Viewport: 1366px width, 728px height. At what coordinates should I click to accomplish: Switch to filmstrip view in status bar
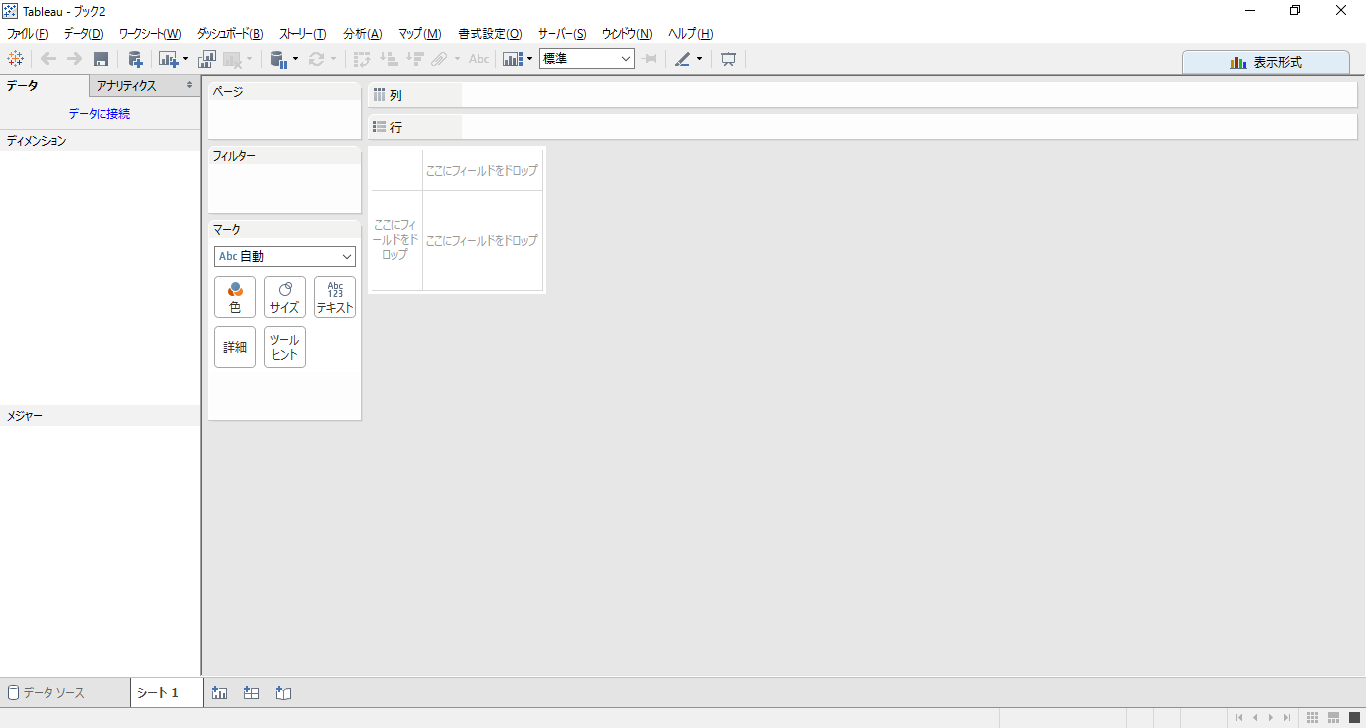coord(1333,717)
